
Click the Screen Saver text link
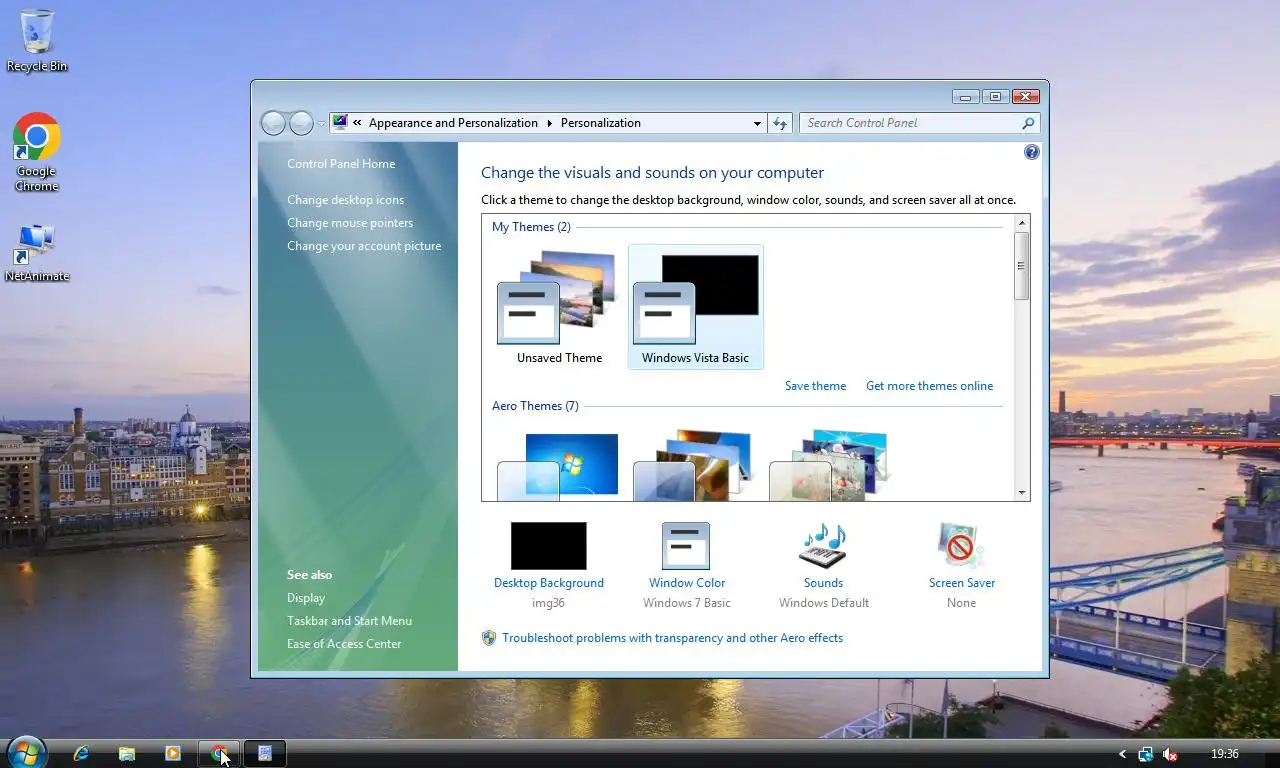pyautogui.click(x=962, y=583)
